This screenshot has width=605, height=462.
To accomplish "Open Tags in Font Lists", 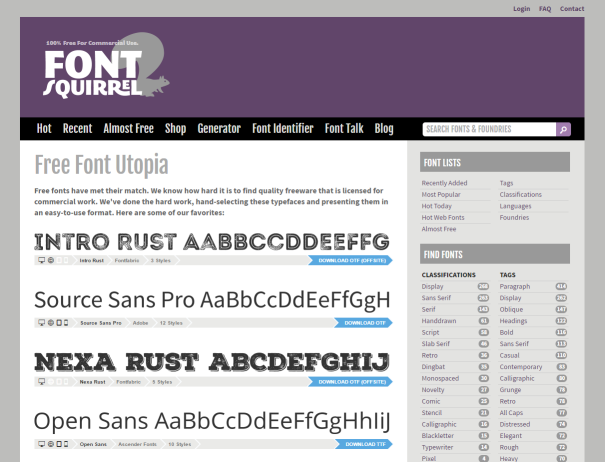I will [x=506, y=183].
